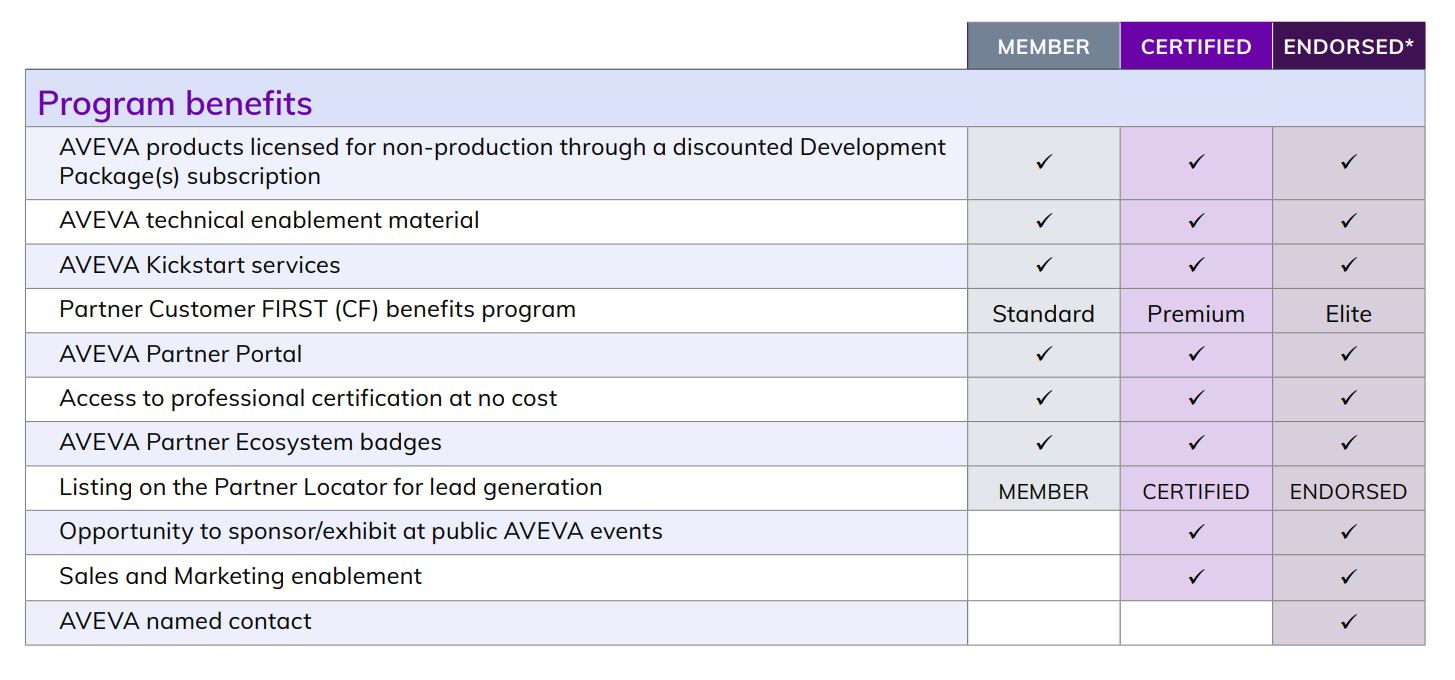Click the MEMBER column header
This screenshot has height=680, width=1455.
[x=1043, y=47]
